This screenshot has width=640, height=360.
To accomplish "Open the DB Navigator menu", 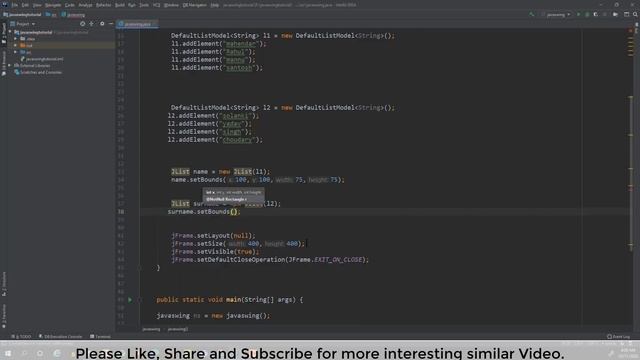I will point(195,5).
